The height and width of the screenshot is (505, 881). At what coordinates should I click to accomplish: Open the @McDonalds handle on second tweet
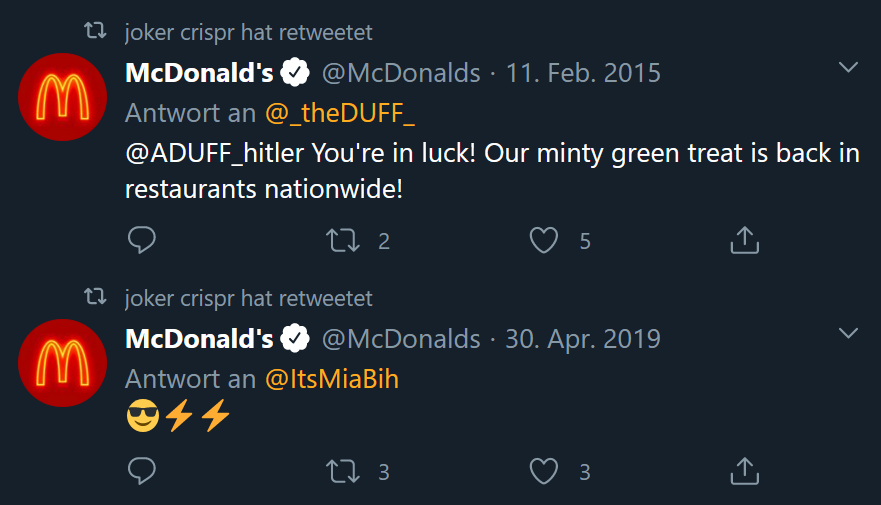(x=401, y=339)
